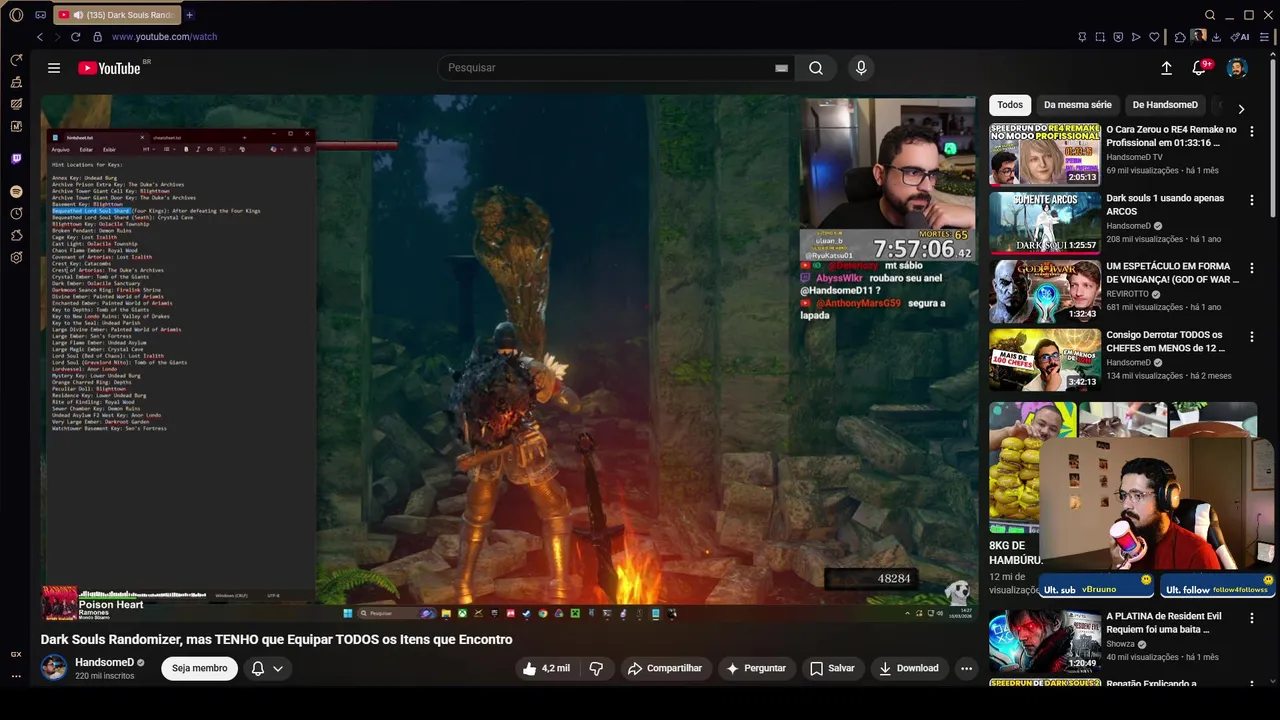Click the Perguntar ask button
Viewport: 1280px width, 720px height.
[756, 668]
